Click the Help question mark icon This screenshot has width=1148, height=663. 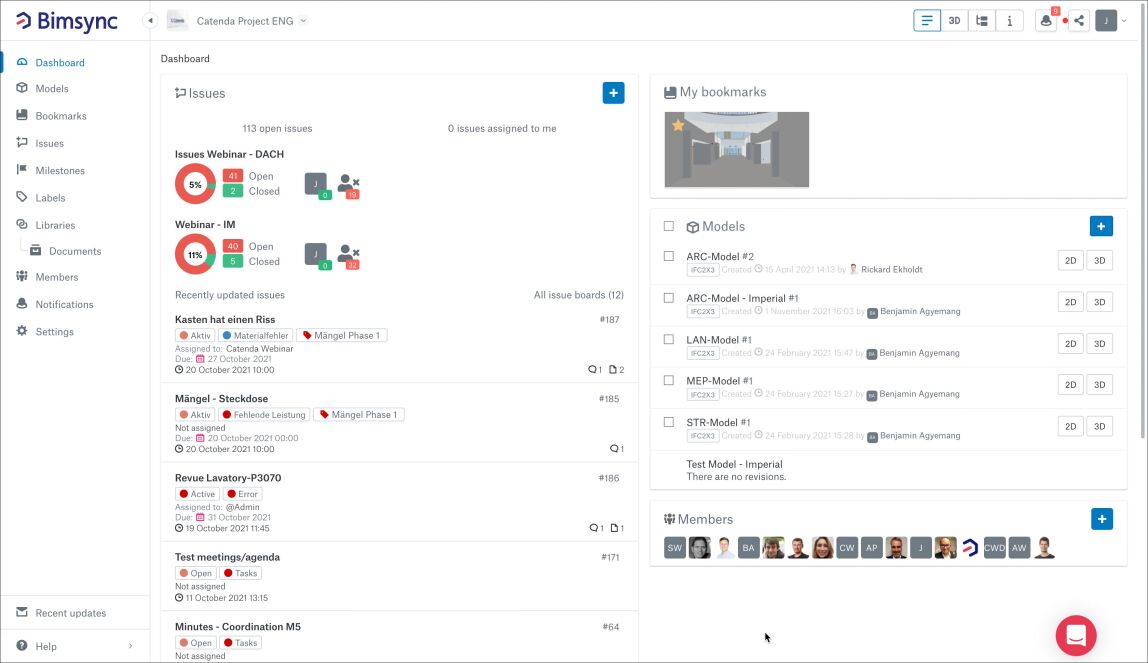(22, 645)
